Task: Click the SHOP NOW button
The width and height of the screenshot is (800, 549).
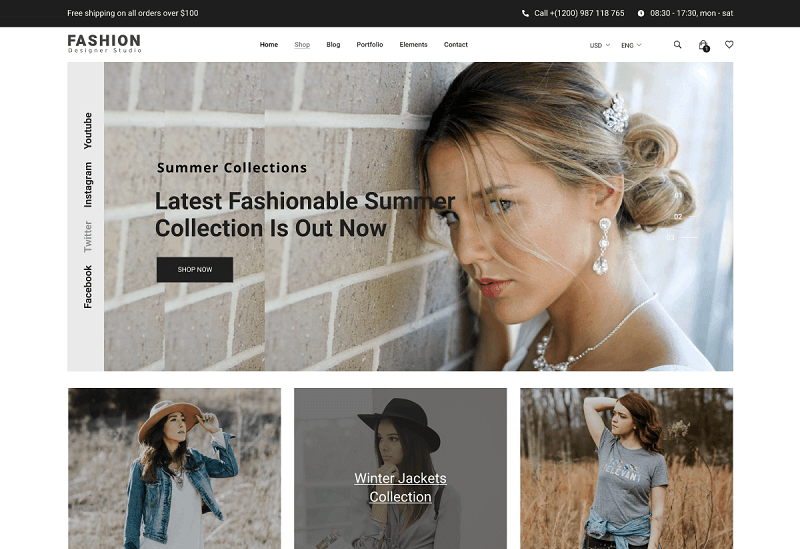Action: coord(195,269)
